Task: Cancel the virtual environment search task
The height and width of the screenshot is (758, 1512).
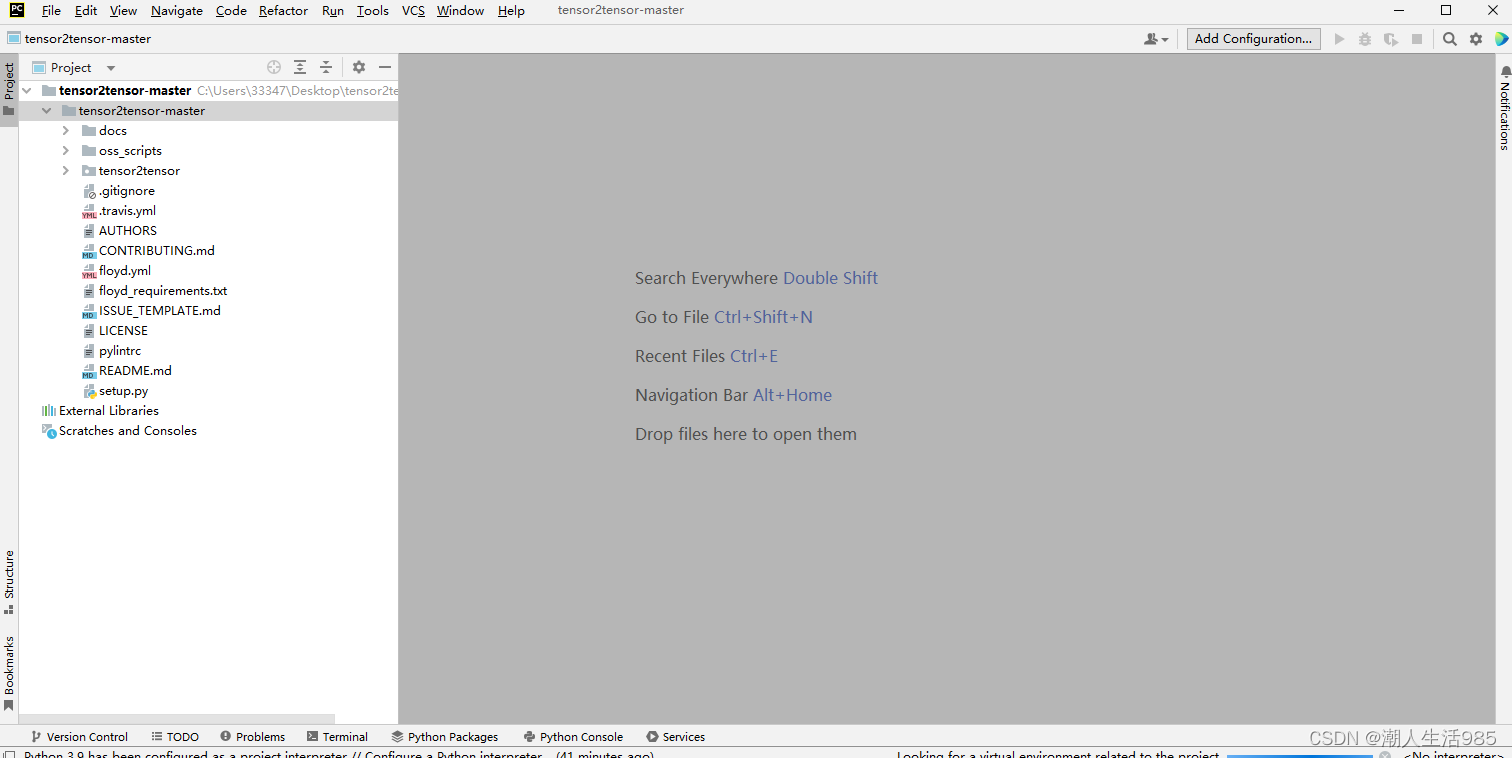Action: pos(1385,755)
